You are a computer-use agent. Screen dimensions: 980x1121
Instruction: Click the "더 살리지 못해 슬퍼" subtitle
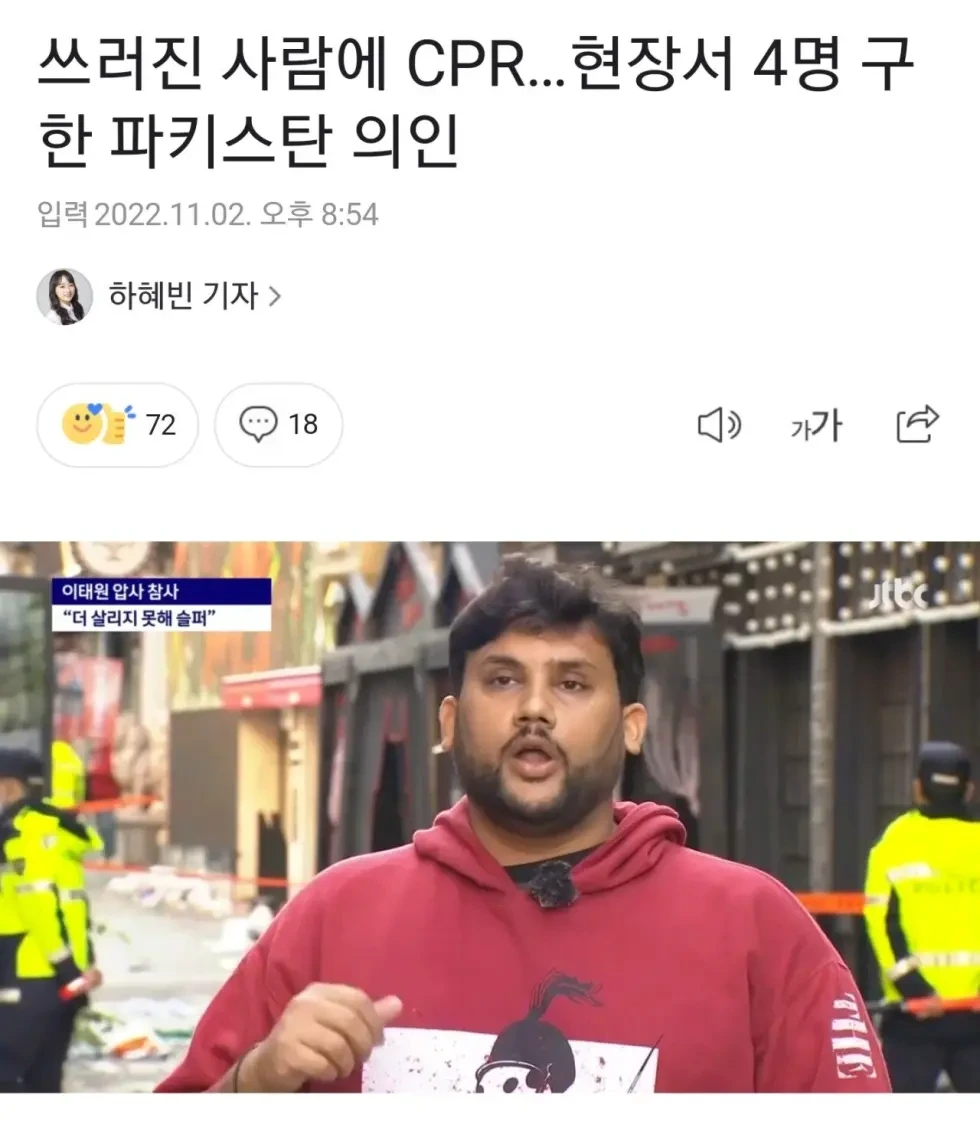162,618
